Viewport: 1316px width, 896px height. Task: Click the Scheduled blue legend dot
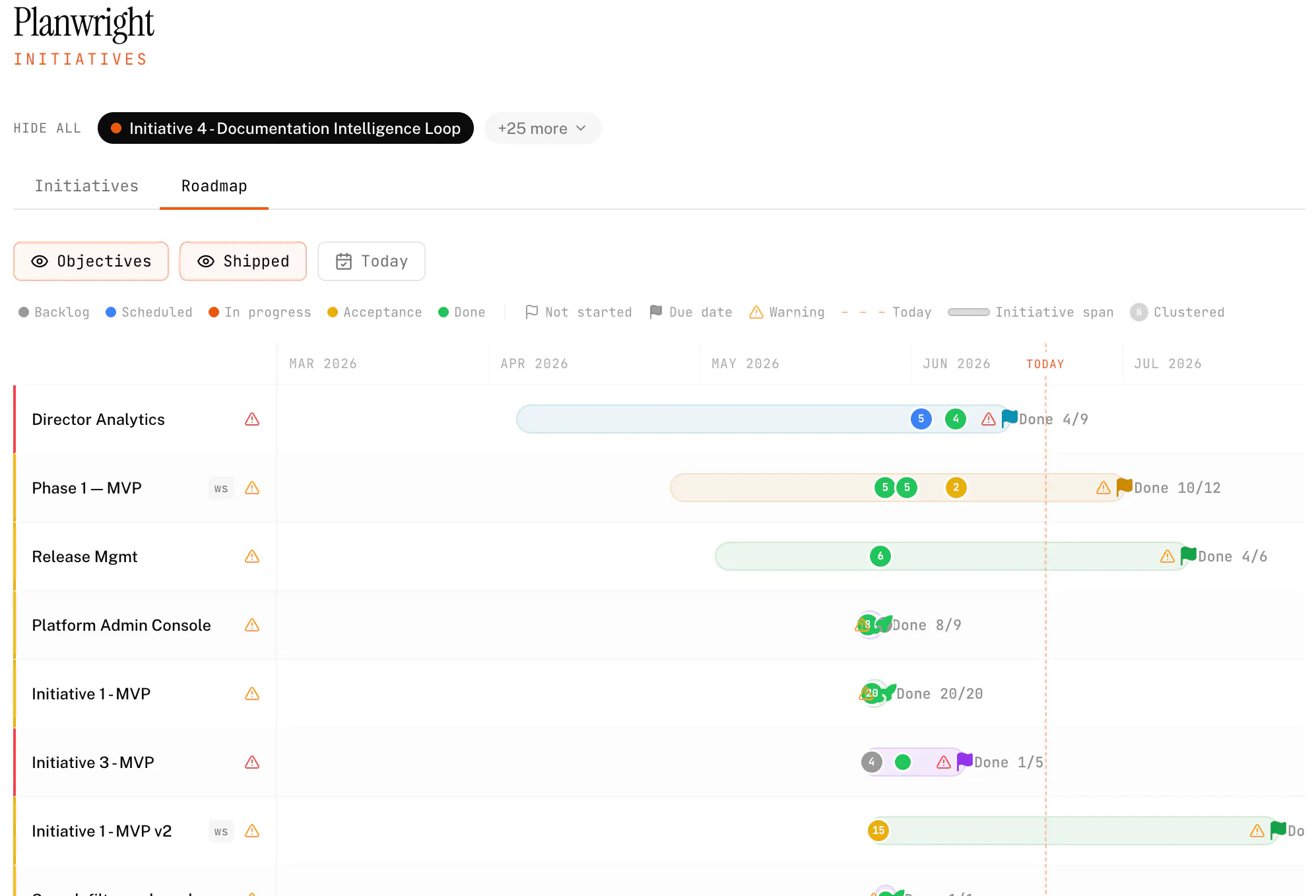pyautogui.click(x=111, y=312)
